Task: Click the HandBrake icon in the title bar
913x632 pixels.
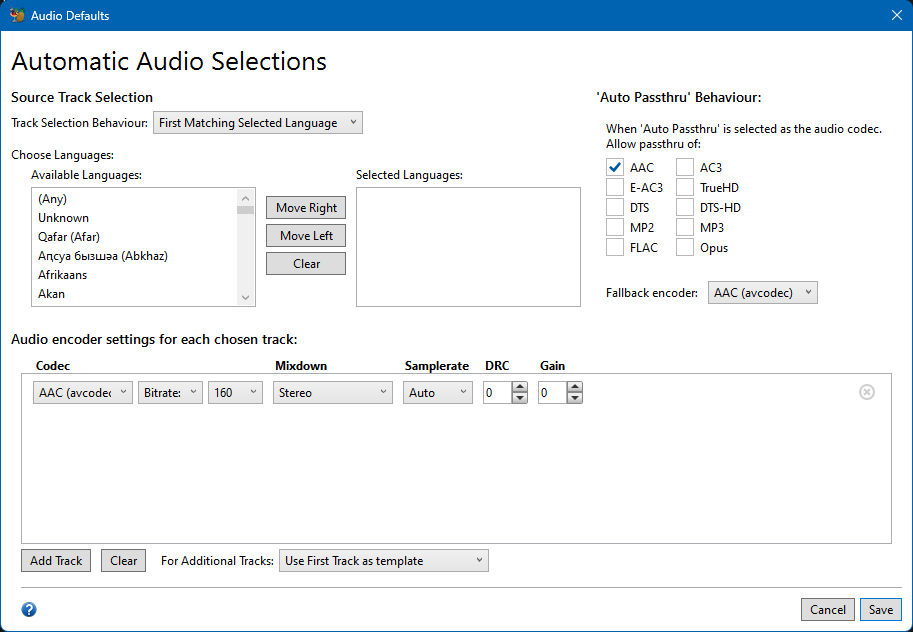Action: 17,15
